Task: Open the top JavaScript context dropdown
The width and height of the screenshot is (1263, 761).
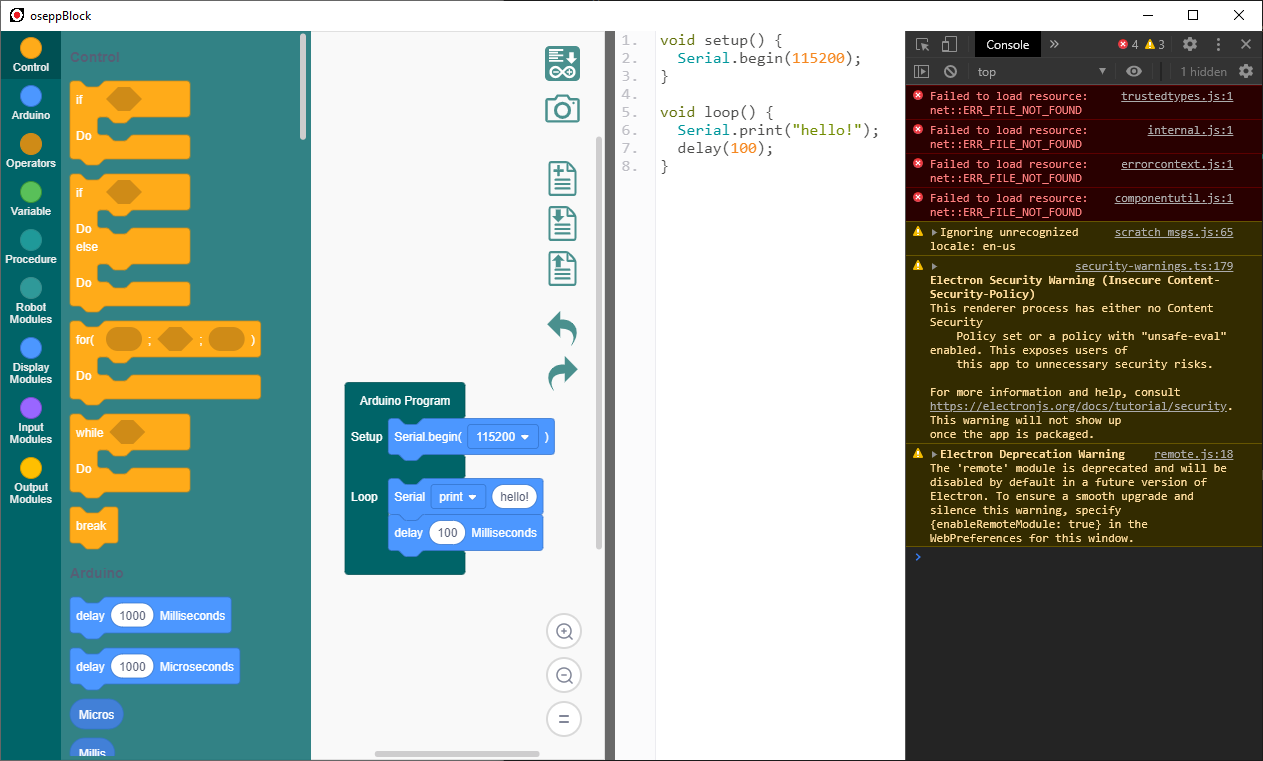Action: [1042, 71]
